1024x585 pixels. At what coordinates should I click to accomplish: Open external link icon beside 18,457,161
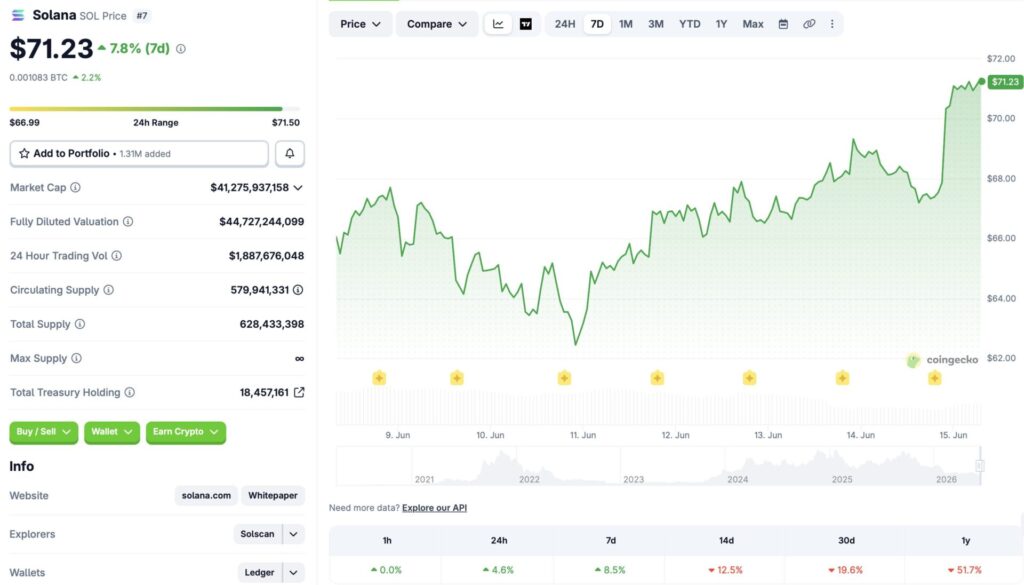click(299, 392)
